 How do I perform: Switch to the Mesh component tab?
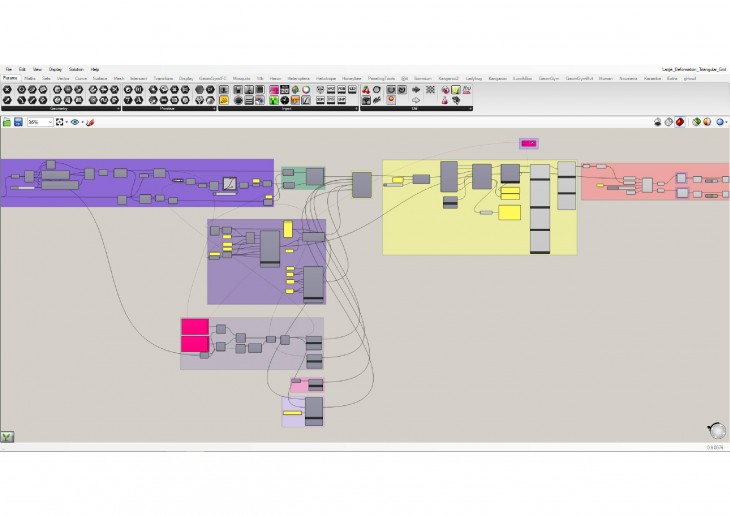pos(118,77)
